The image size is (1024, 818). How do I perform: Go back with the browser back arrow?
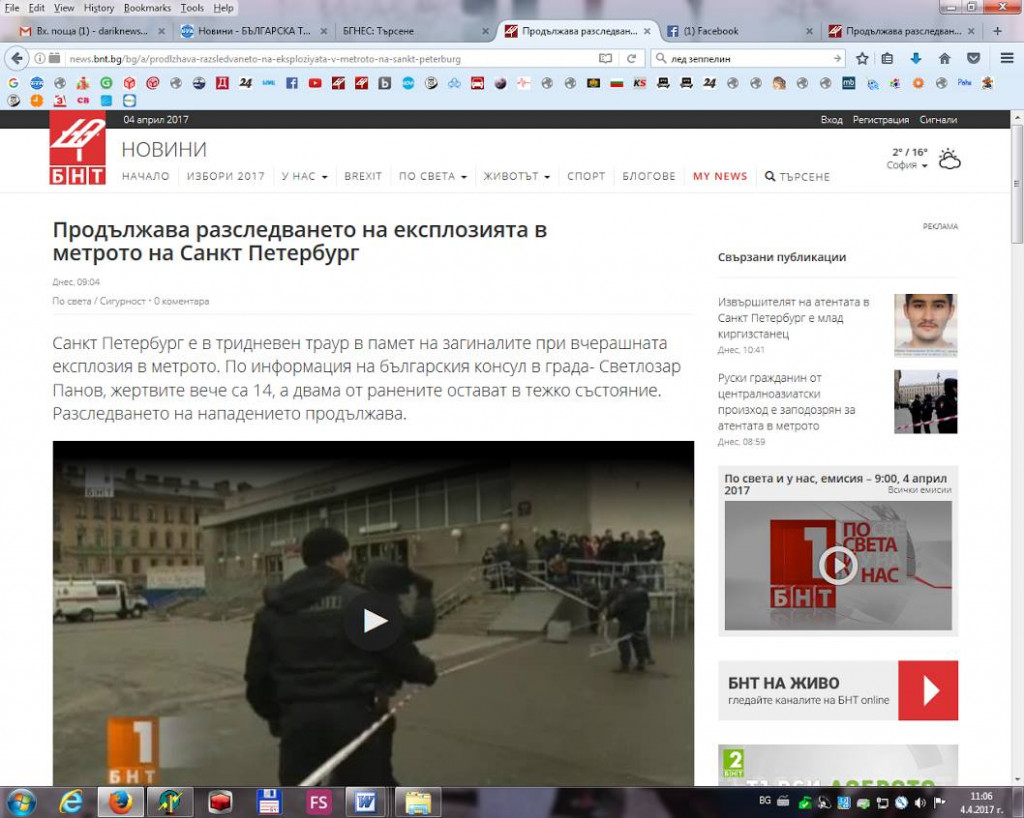(17, 58)
